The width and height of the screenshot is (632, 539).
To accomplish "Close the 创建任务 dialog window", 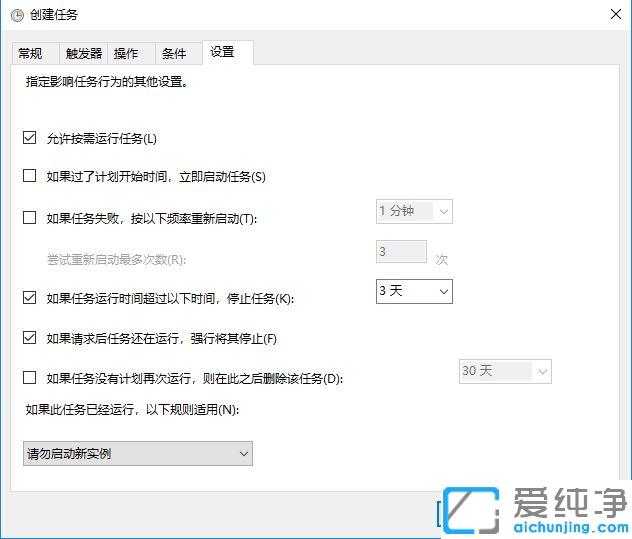I will click(612, 15).
